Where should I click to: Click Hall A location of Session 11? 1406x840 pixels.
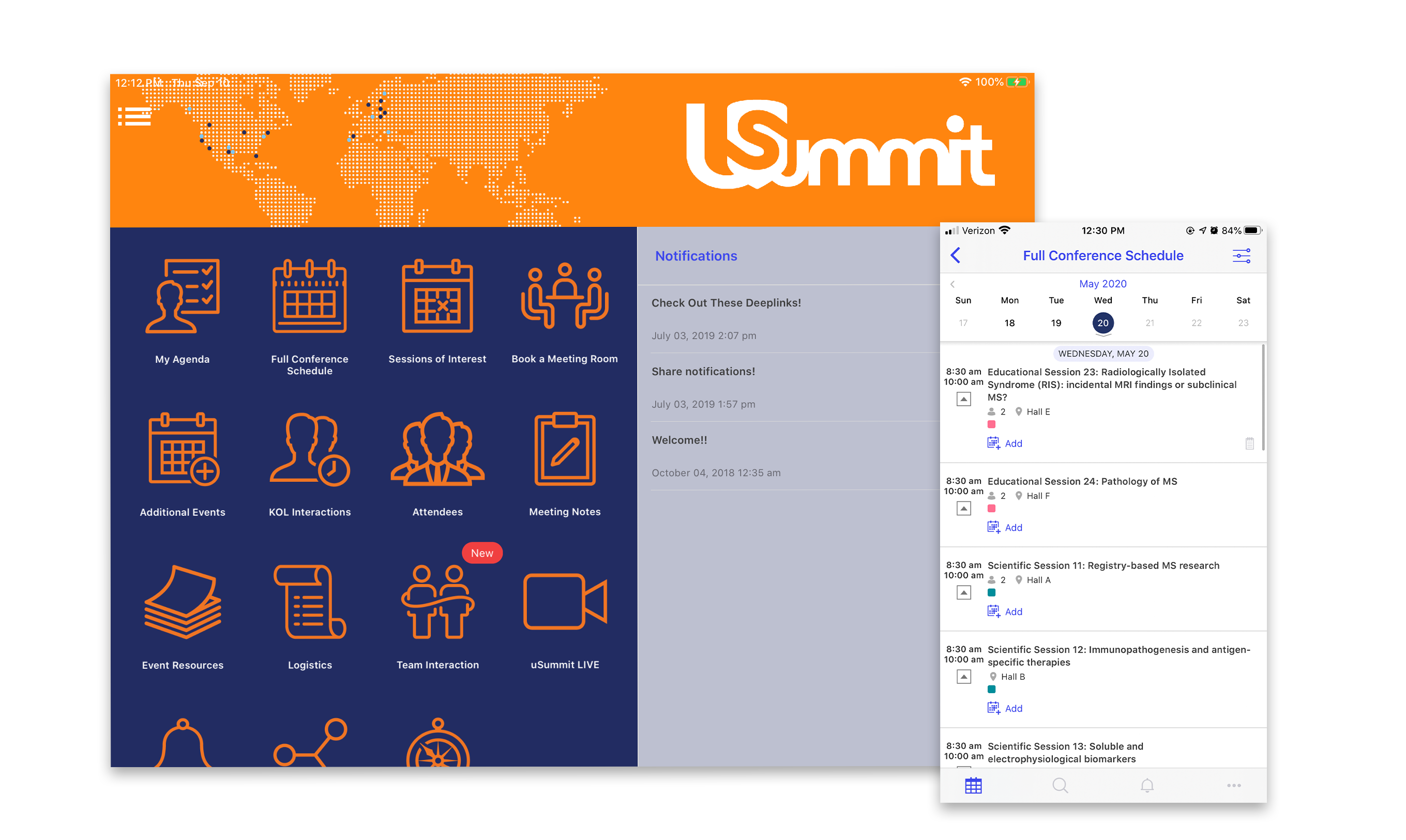(1032, 580)
